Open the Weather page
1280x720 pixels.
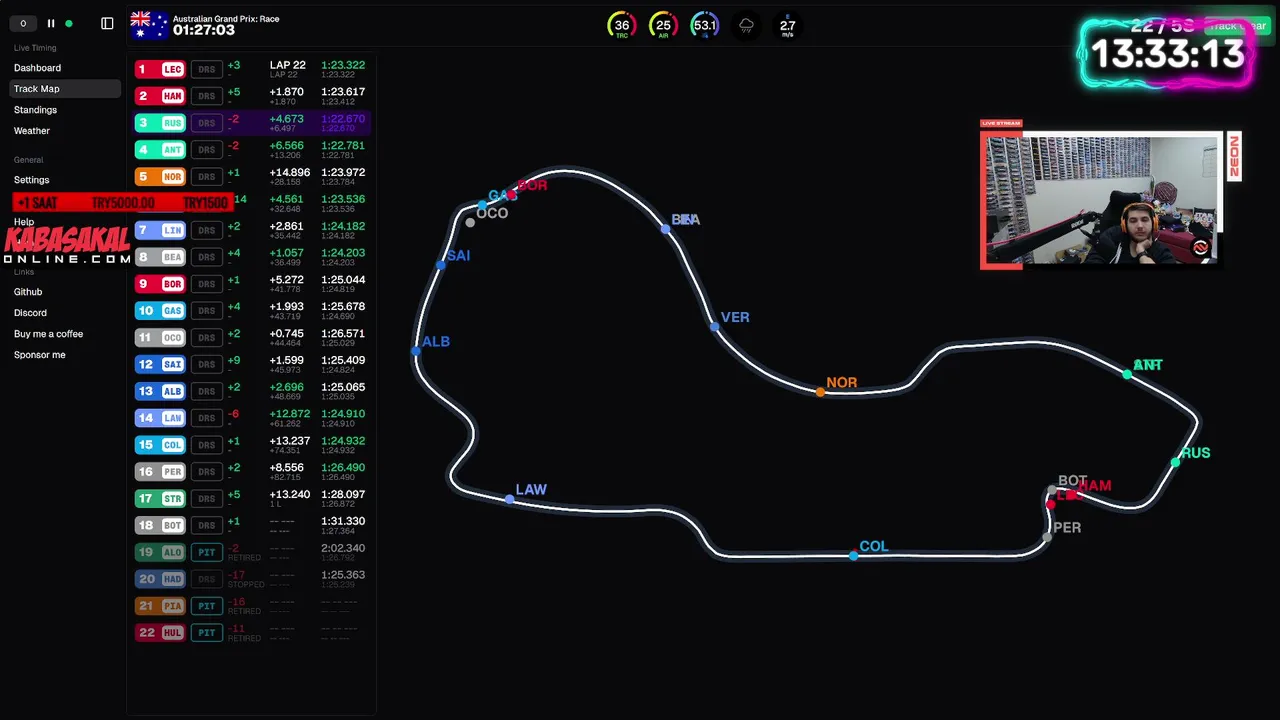tap(32, 131)
